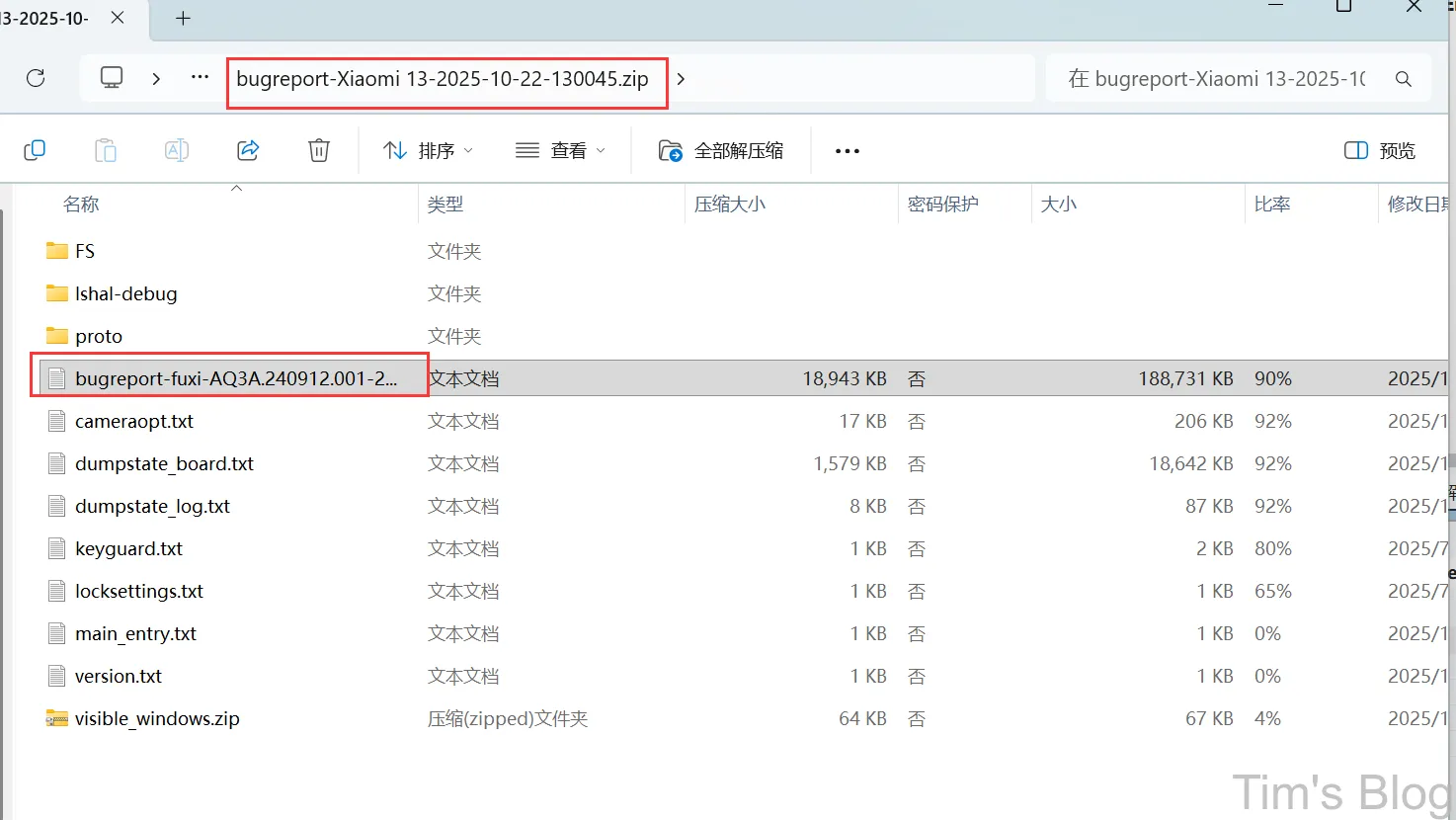This screenshot has width=1456, height=820.
Task: Open the Share icon
Action: point(247,149)
